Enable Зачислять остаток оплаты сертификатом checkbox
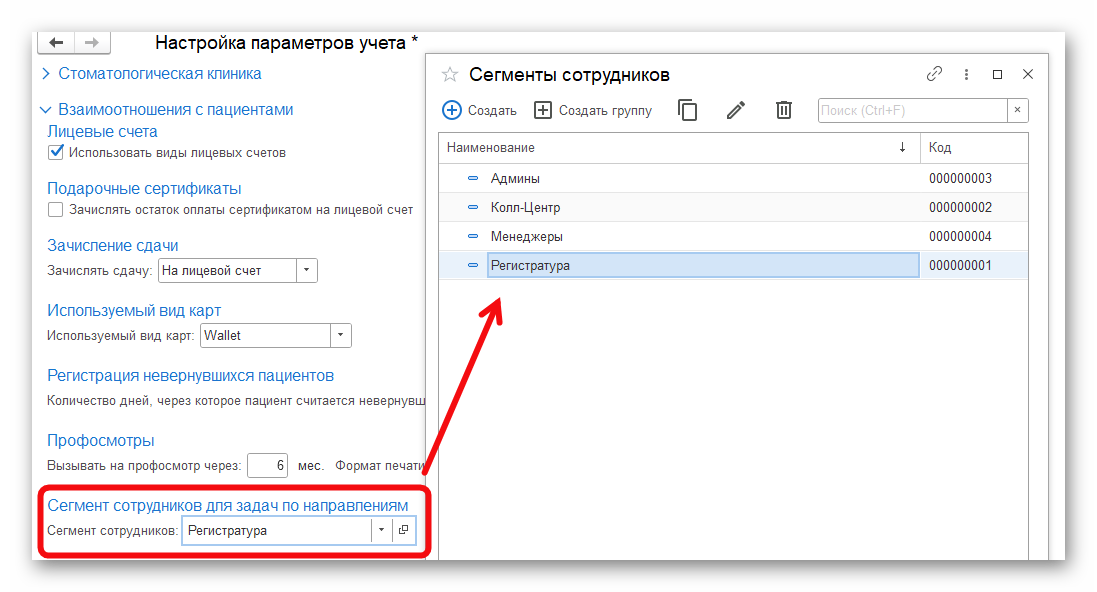Screen dimensions: 1097x592 click(x=56, y=210)
